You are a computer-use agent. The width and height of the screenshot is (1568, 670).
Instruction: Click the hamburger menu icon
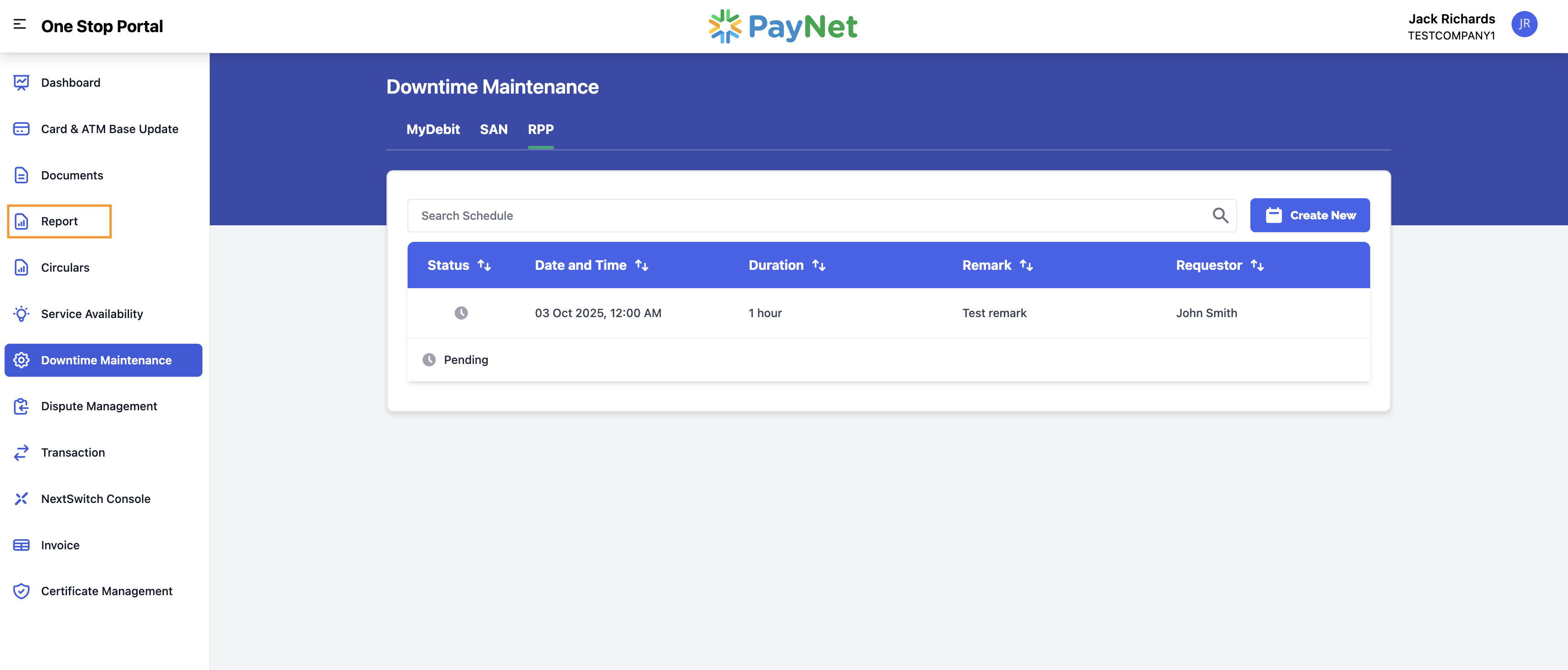tap(19, 24)
